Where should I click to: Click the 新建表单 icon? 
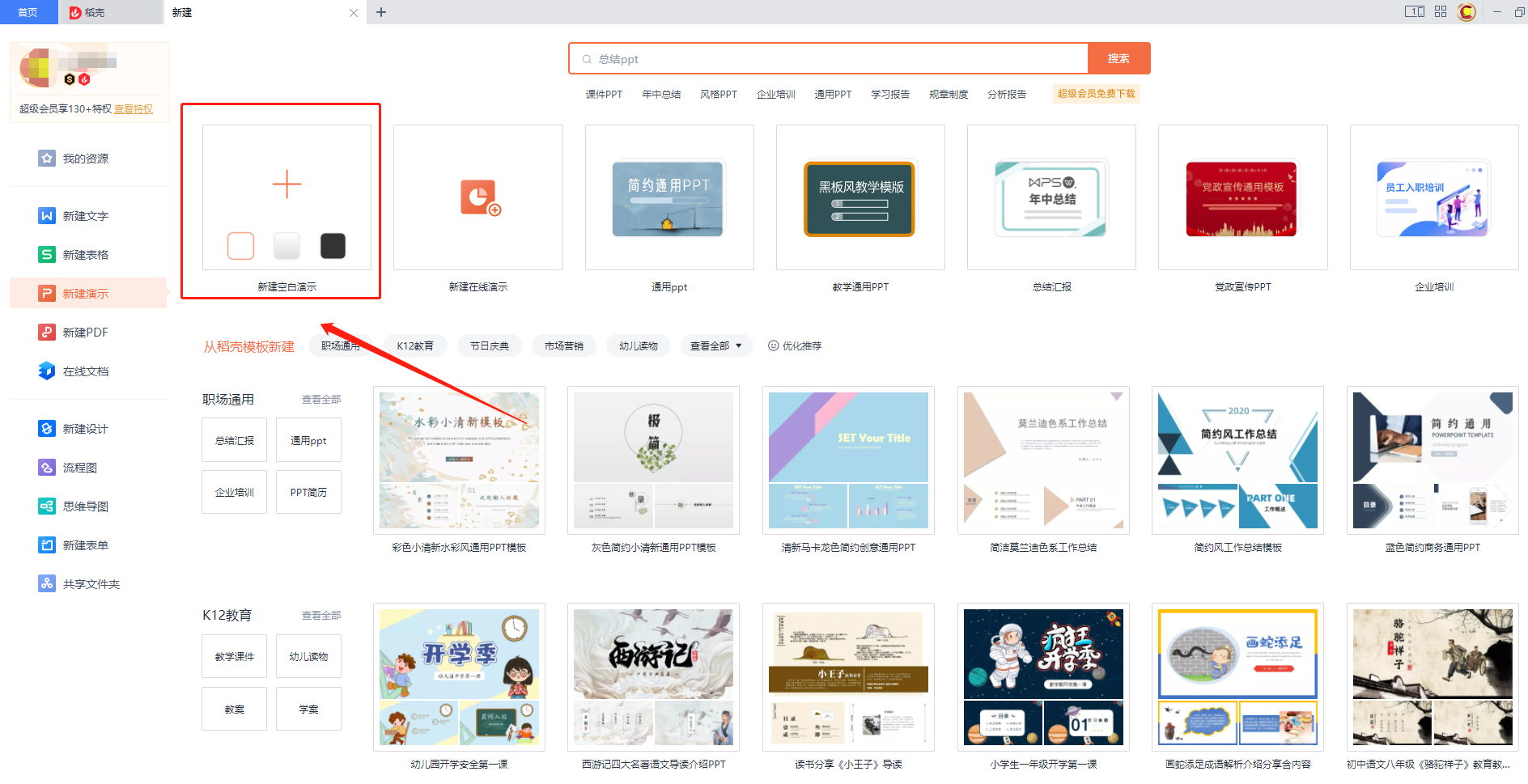(47, 545)
